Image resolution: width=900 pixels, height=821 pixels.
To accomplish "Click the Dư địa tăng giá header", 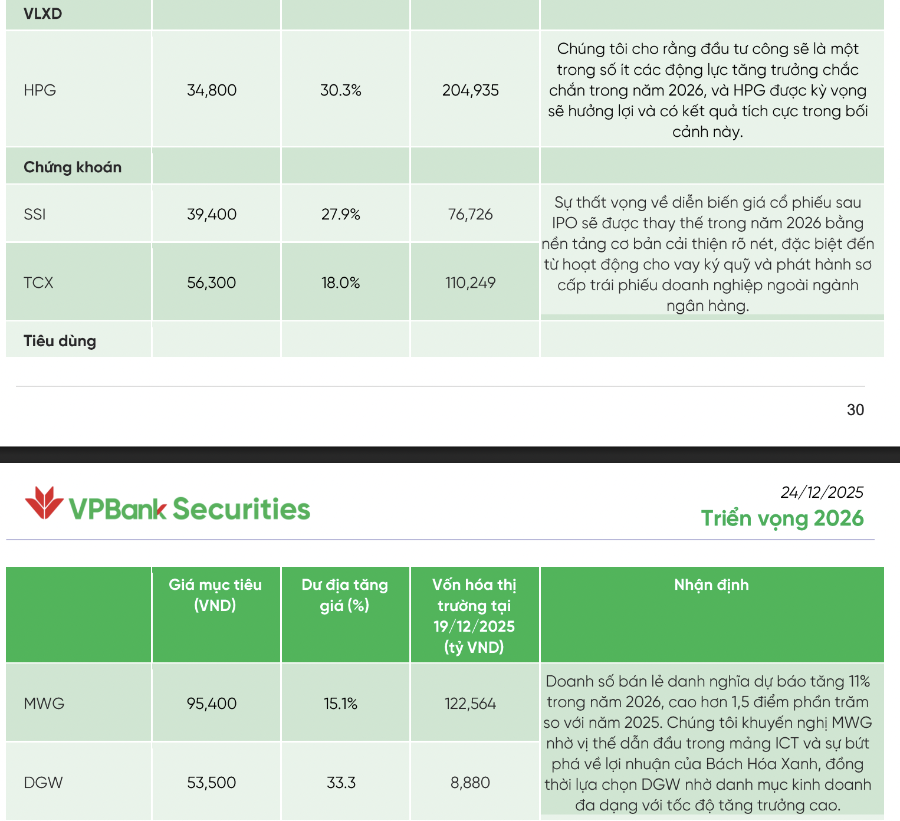I will click(x=345, y=595).
